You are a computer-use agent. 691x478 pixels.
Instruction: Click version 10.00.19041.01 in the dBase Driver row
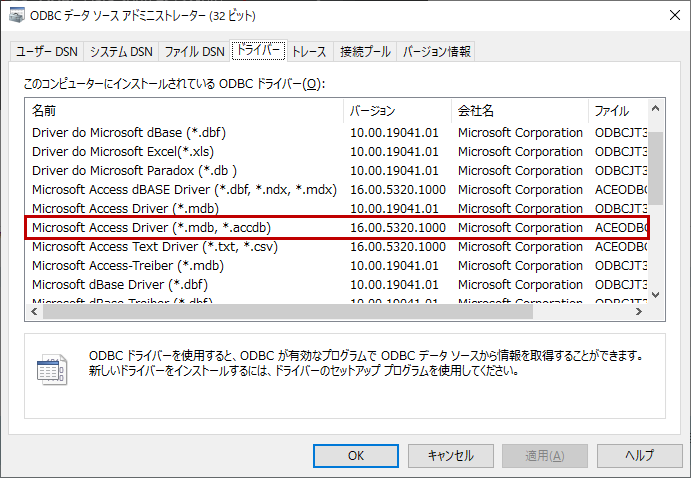click(x=394, y=285)
